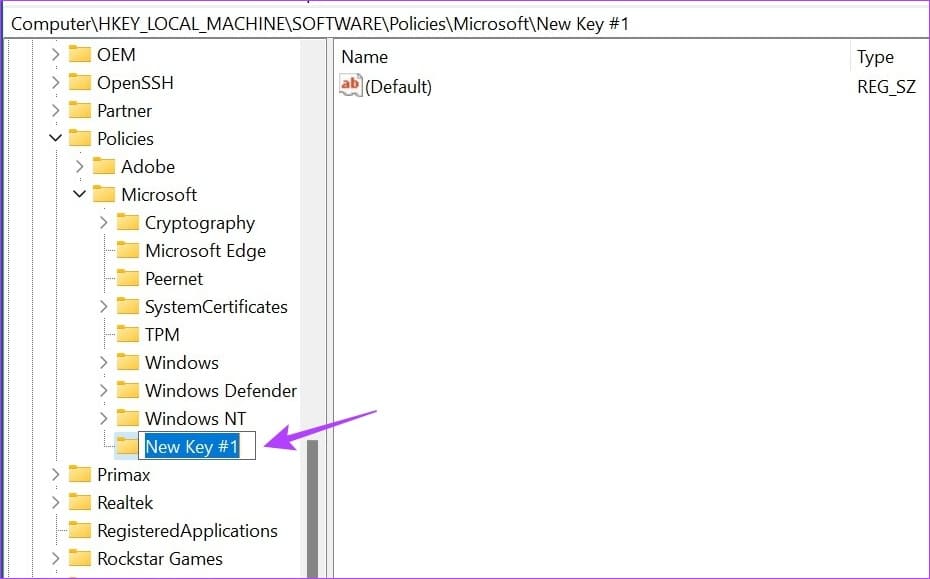Select the RegisteredApplications key label

187,530
